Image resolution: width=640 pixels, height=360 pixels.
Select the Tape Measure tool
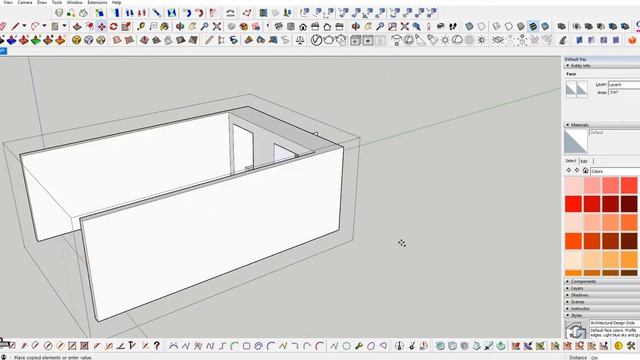point(141,27)
